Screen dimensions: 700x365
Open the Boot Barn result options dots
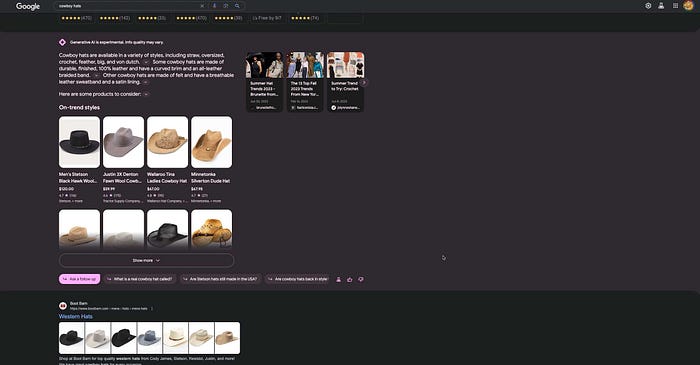152,308
